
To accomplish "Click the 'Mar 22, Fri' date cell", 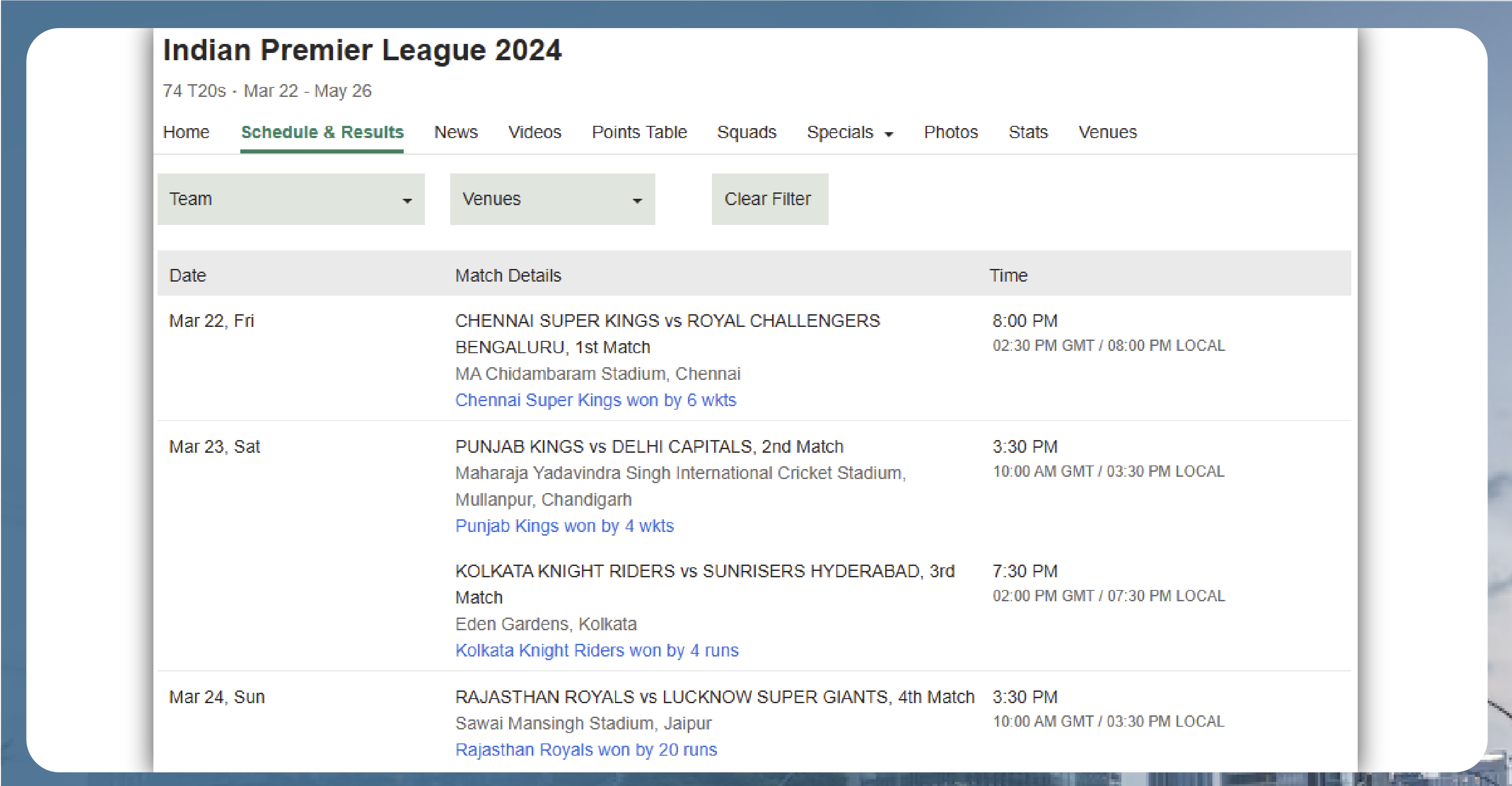I will click(x=211, y=321).
